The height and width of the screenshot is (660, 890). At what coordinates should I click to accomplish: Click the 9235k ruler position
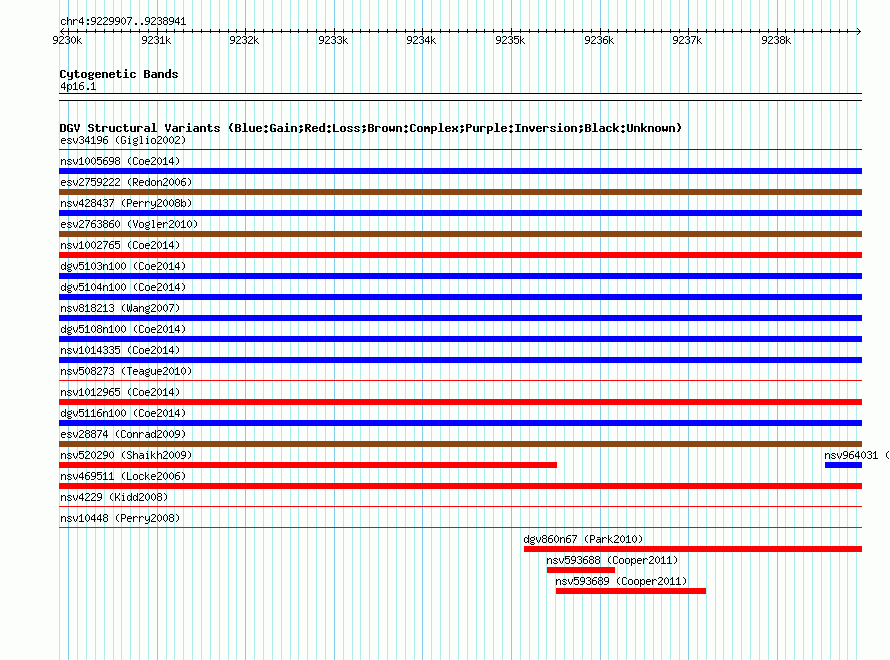click(510, 40)
